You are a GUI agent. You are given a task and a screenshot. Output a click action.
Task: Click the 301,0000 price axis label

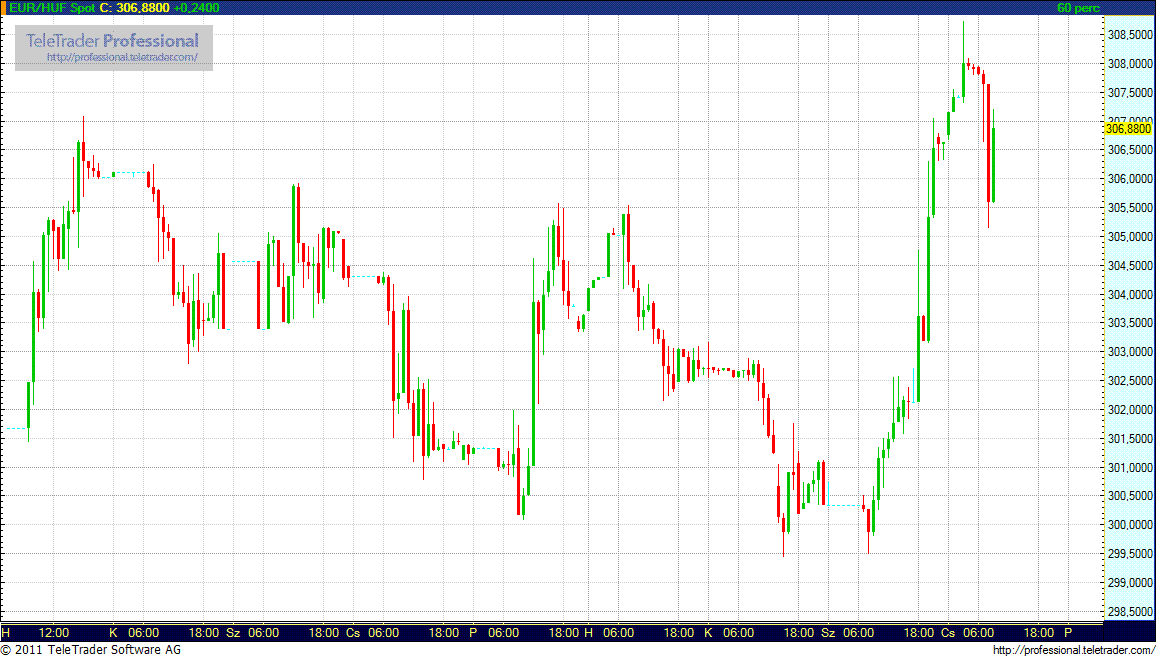pos(1130,467)
